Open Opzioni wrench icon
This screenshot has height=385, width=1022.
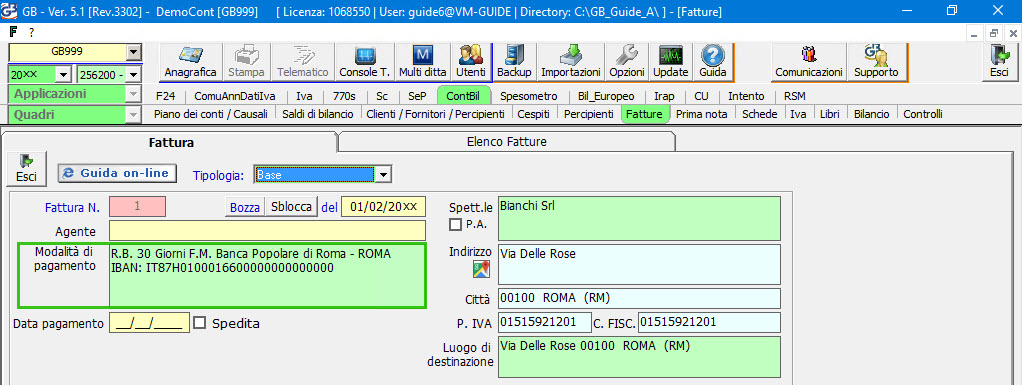pos(626,63)
